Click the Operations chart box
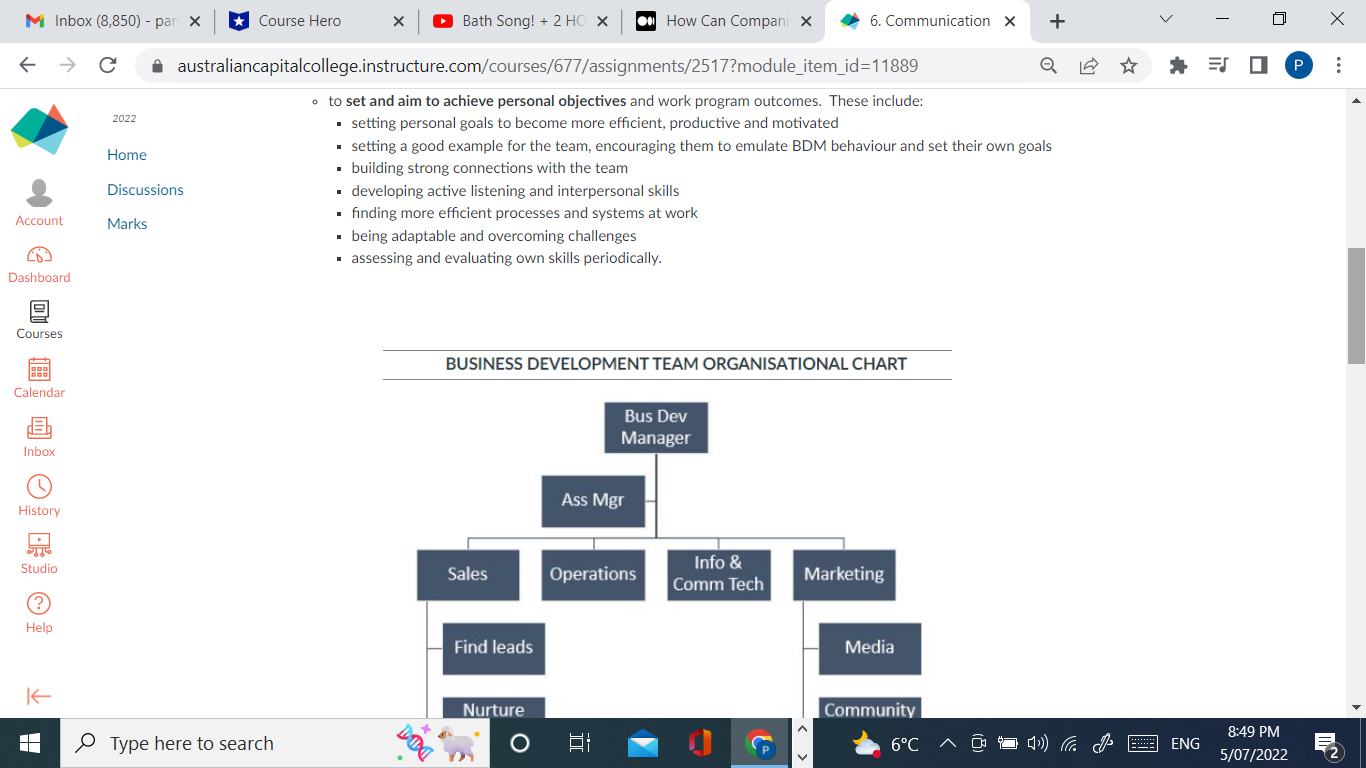 [593, 575]
